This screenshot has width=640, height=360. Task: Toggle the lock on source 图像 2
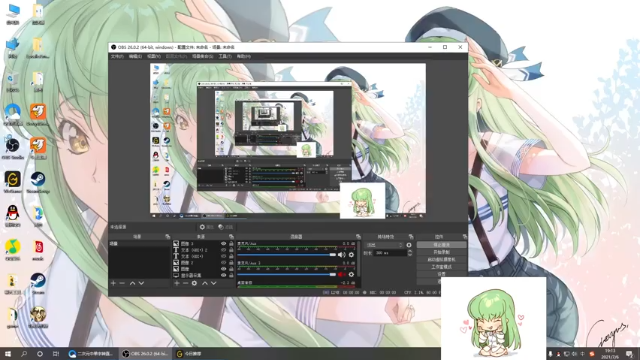(231, 262)
